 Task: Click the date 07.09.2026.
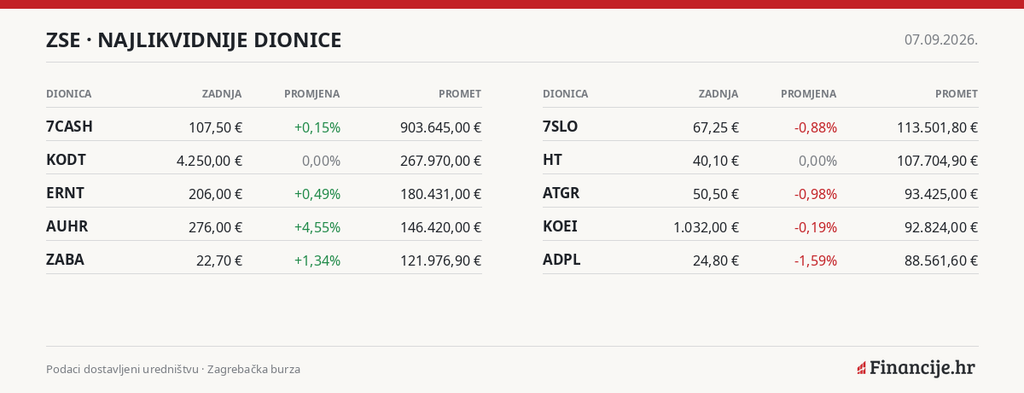pyautogui.click(x=941, y=40)
